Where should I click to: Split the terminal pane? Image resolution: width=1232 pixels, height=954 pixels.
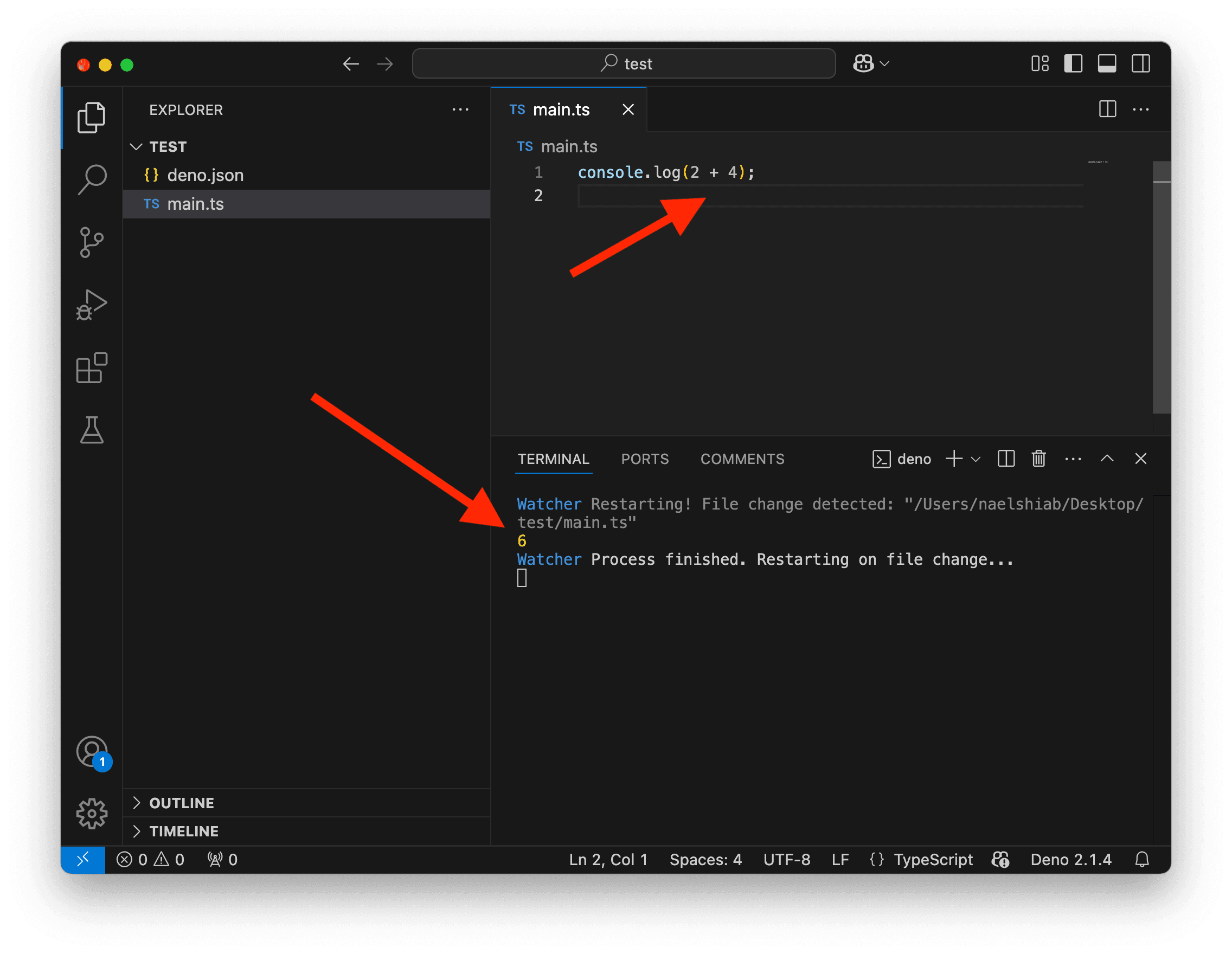[1006, 459]
